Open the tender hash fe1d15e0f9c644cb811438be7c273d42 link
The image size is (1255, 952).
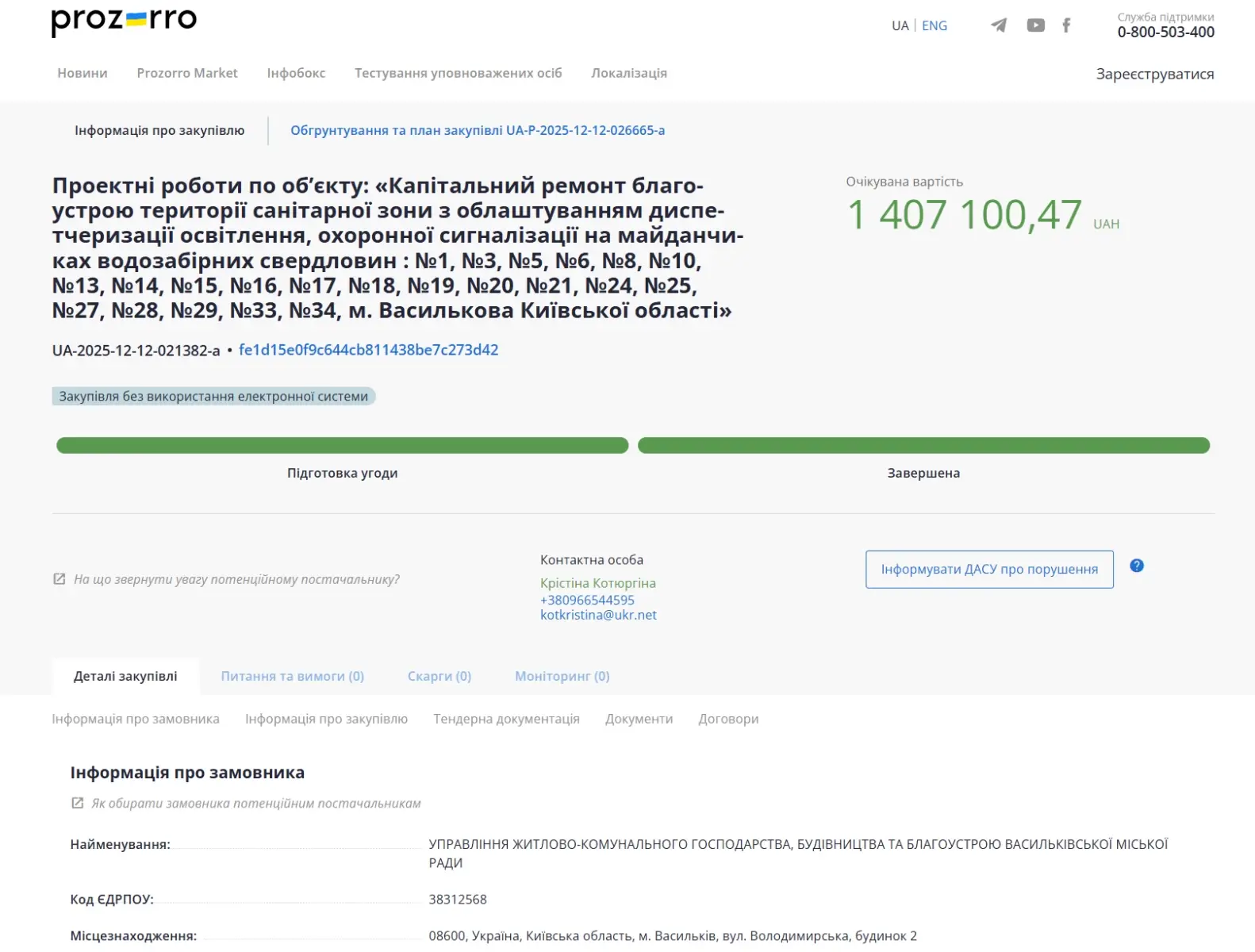369,350
